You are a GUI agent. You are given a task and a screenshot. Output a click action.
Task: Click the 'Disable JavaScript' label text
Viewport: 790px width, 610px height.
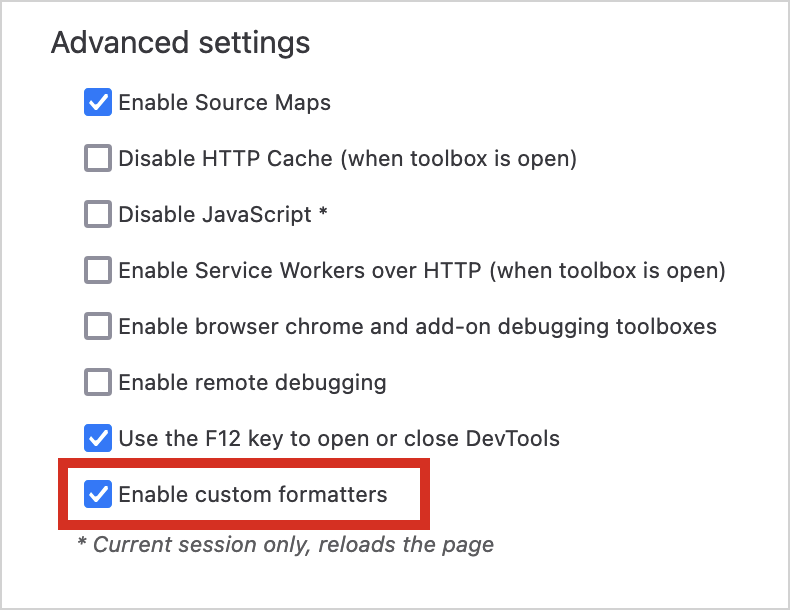pos(214,214)
